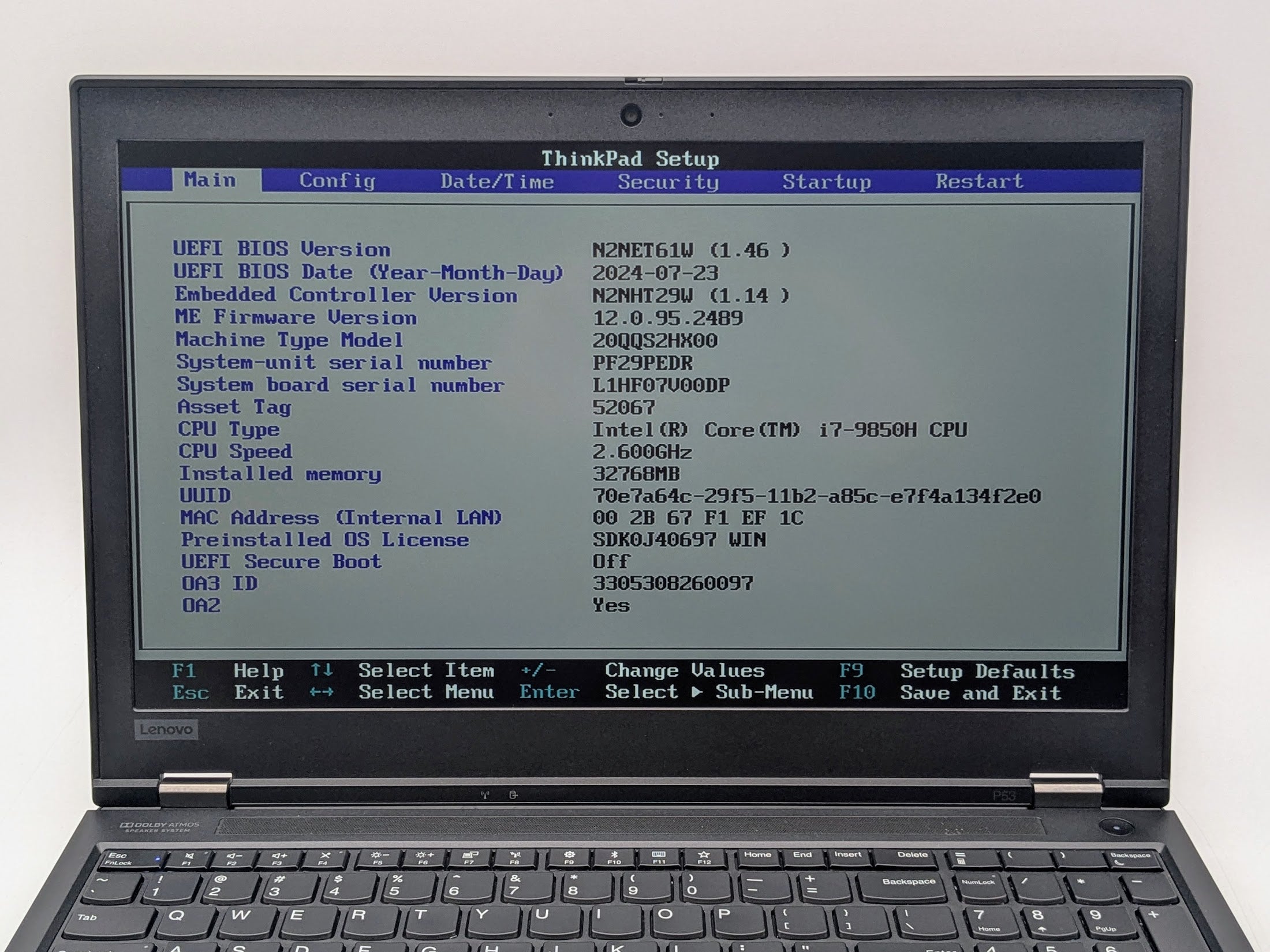This screenshot has height=952, width=1270.
Task: Click the +/- Change Values symbol
Action: pyautogui.click(x=537, y=670)
